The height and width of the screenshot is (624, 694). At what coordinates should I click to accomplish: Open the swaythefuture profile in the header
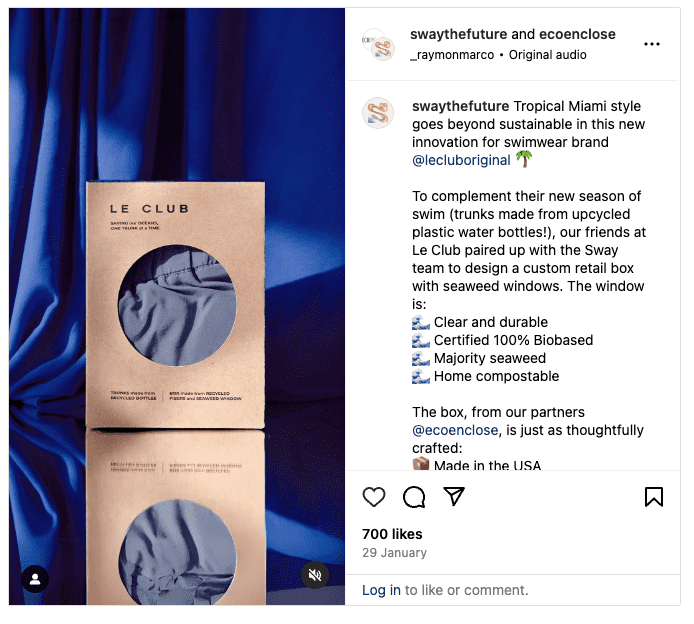(459, 34)
